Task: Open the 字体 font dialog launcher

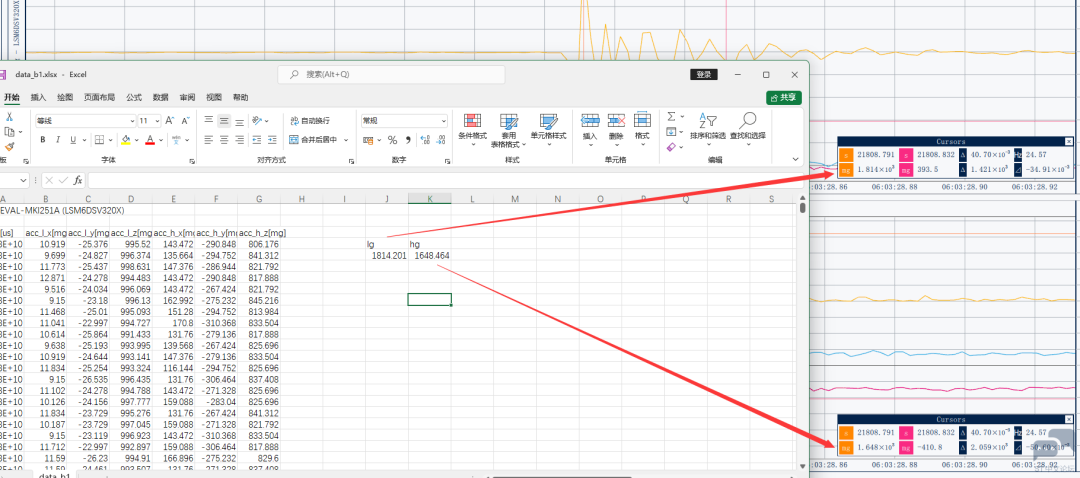Action: pos(191,160)
